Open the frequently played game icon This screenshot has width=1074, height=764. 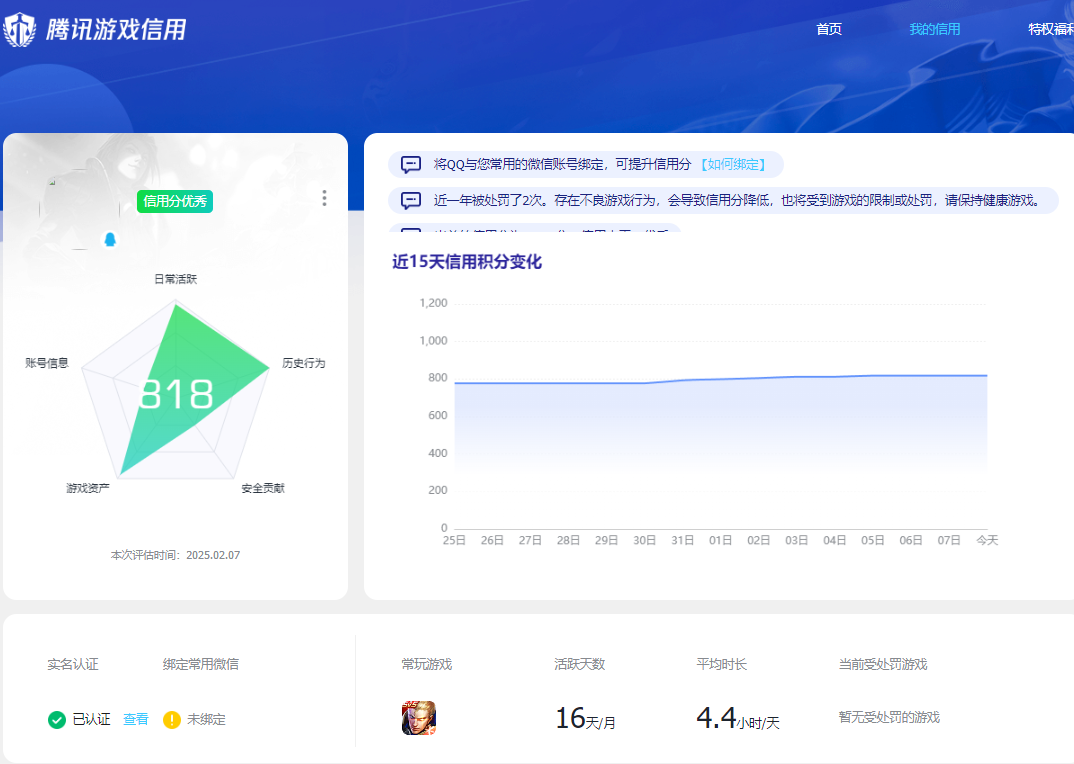[x=419, y=717]
